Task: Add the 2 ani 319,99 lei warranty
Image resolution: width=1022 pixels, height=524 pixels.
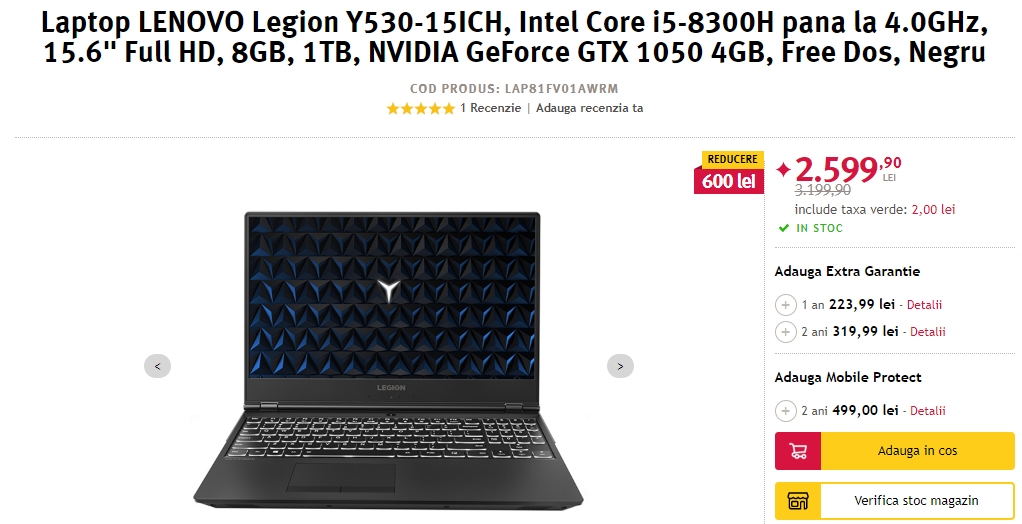Action: (x=785, y=332)
